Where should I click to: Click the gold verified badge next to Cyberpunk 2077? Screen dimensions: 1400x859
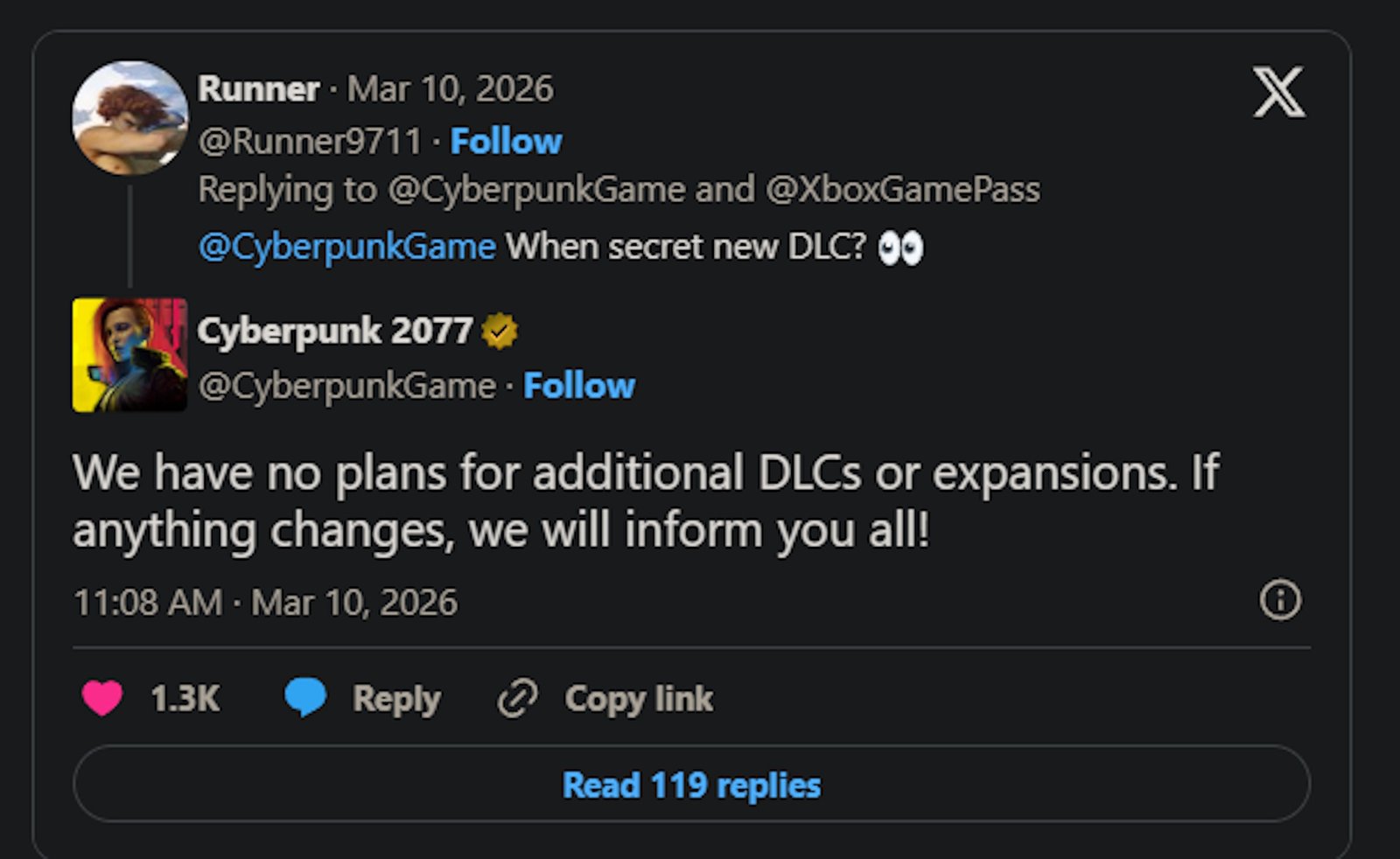pyautogui.click(x=496, y=331)
